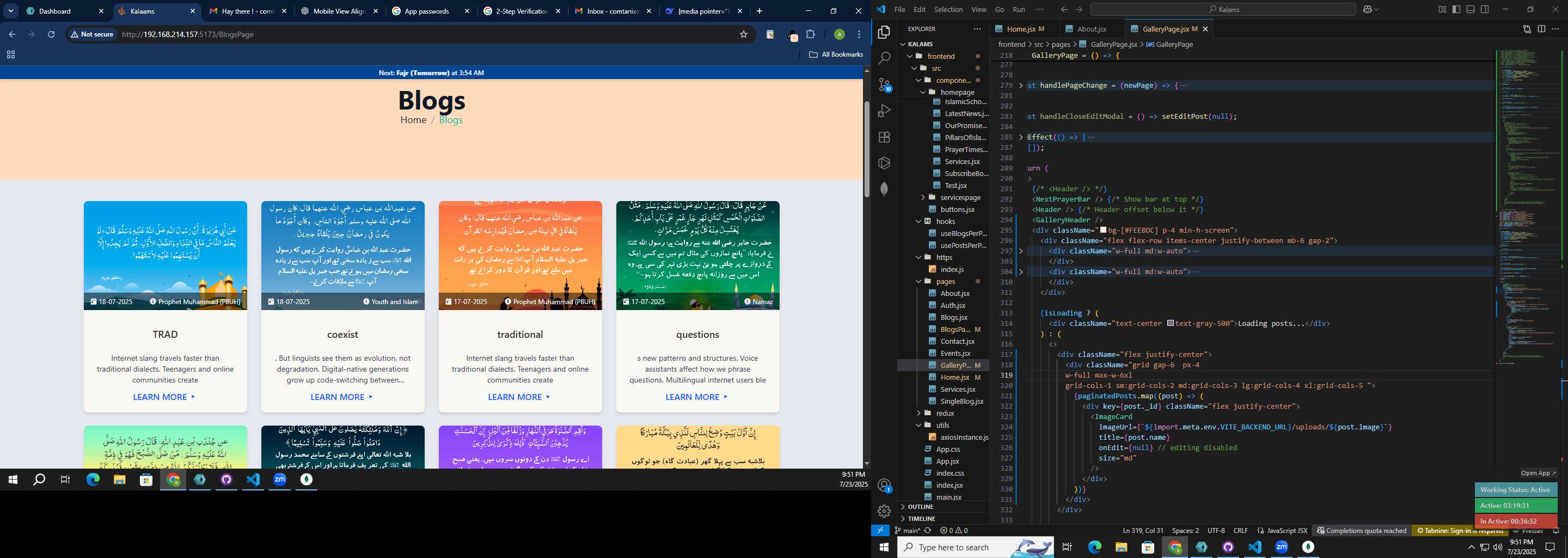
Task: Unfold the handlePageChange function at line 279
Action: 1021,86
